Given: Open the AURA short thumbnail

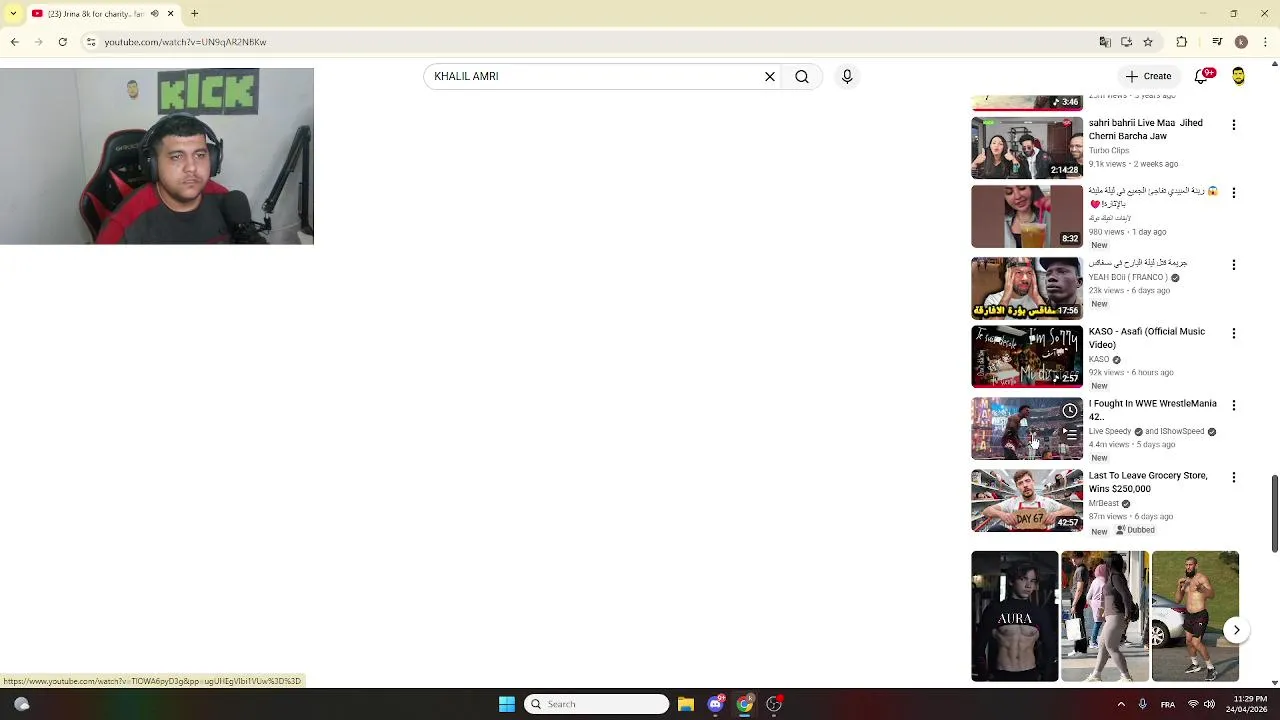Looking at the screenshot, I should click(x=1014, y=616).
